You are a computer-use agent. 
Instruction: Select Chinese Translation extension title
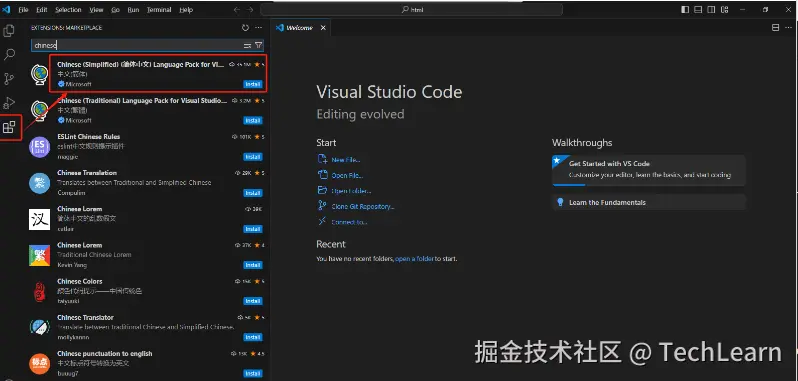(87, 173)
